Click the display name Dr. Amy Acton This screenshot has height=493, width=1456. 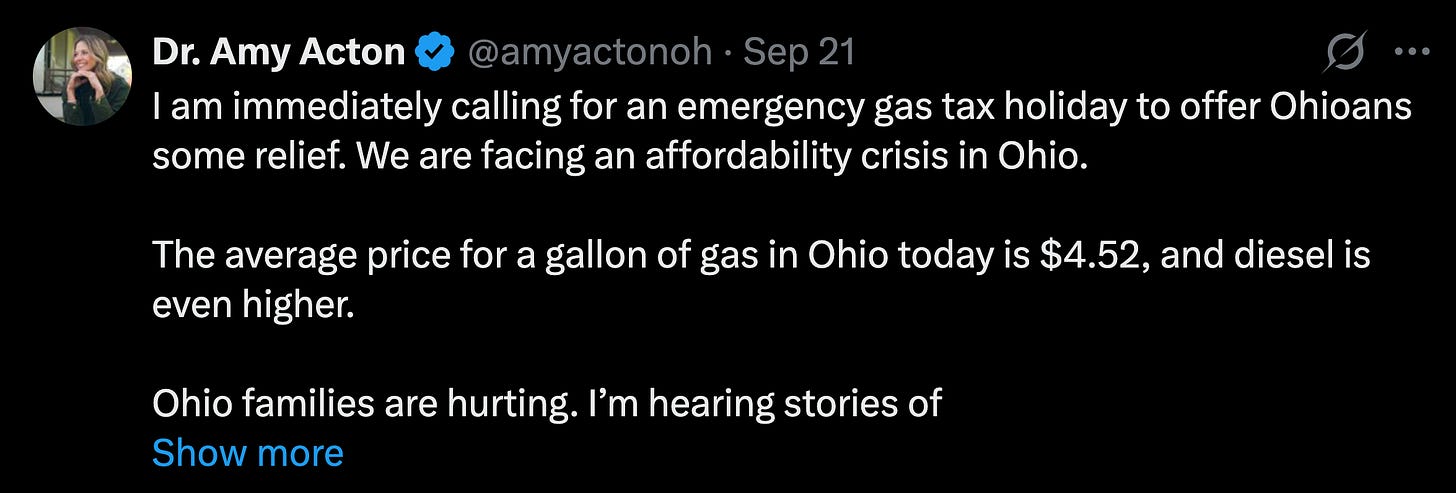[x=278, y=52]
